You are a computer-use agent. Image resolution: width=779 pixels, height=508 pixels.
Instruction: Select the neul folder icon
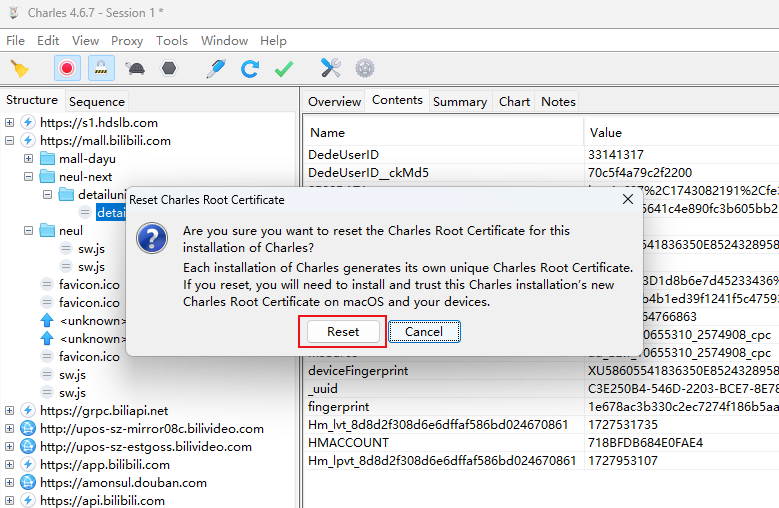click(47, 230)
